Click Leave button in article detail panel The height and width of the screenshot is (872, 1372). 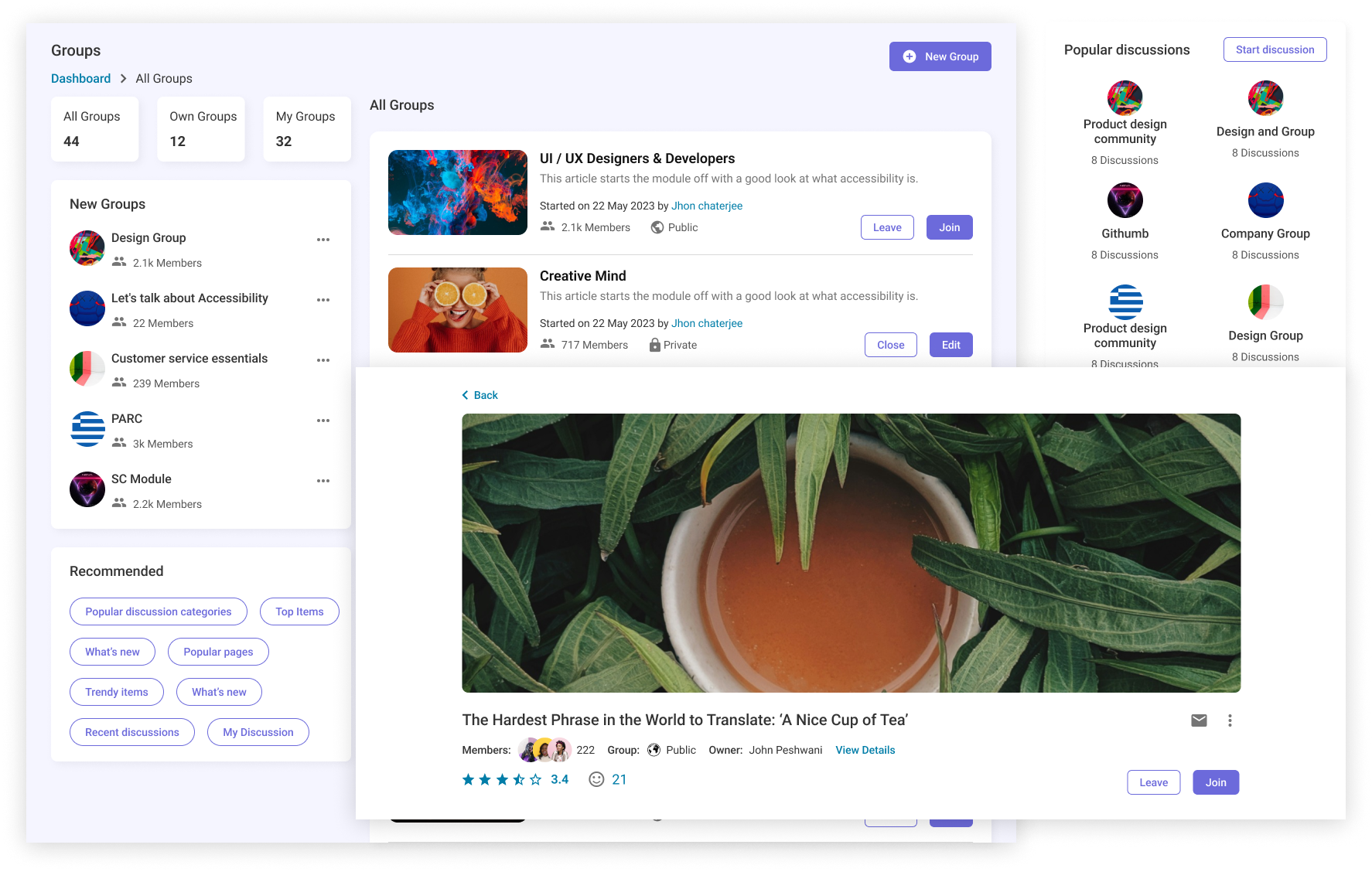[x=1154, y=782]
